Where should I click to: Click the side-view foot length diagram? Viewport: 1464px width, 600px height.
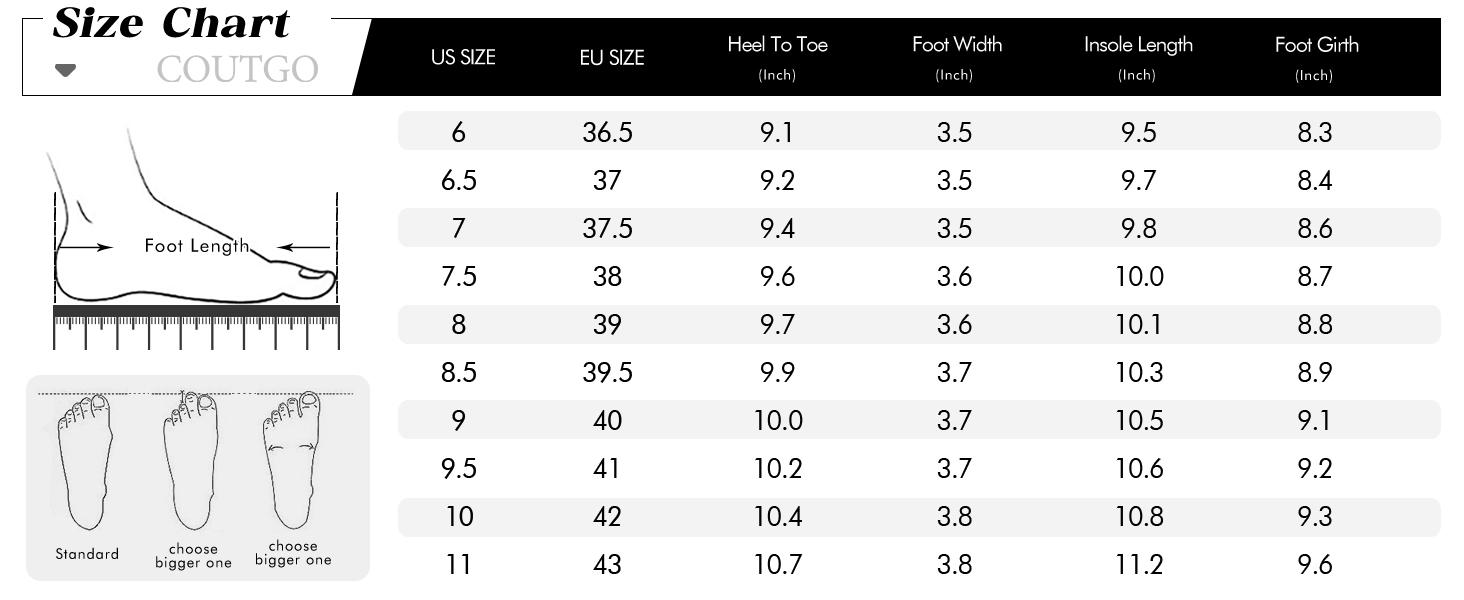[195, 225]
